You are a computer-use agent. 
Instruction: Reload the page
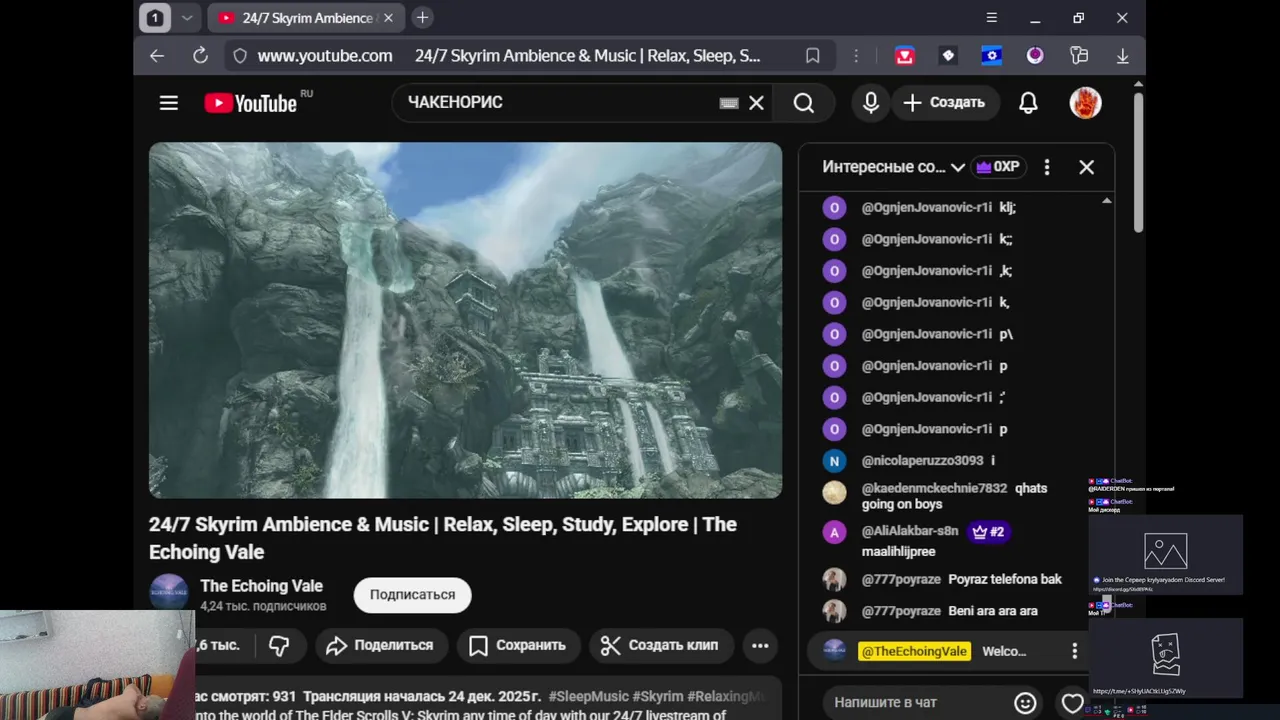pos(200,56)
